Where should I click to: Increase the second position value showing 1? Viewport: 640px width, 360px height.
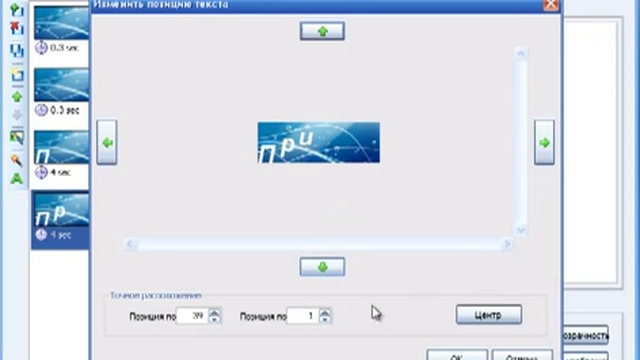pyautogui.click(x=325, y=312)
